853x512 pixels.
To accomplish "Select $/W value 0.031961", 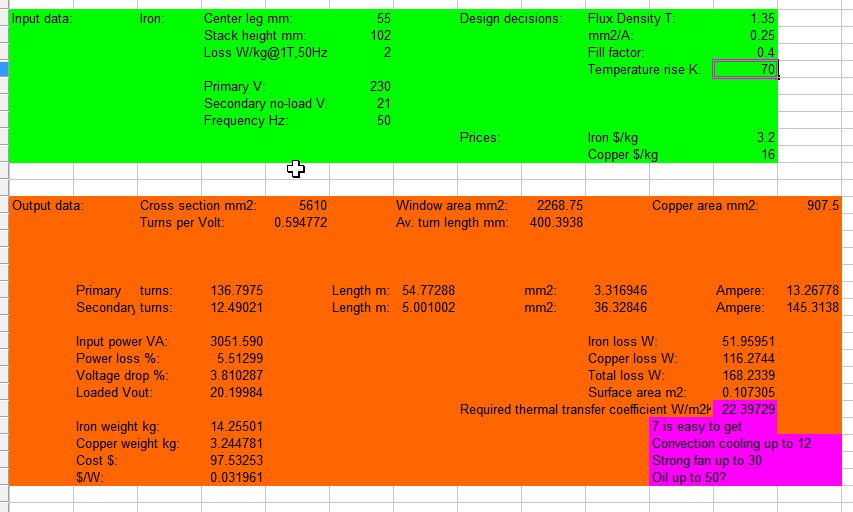I will pos(237,478).
